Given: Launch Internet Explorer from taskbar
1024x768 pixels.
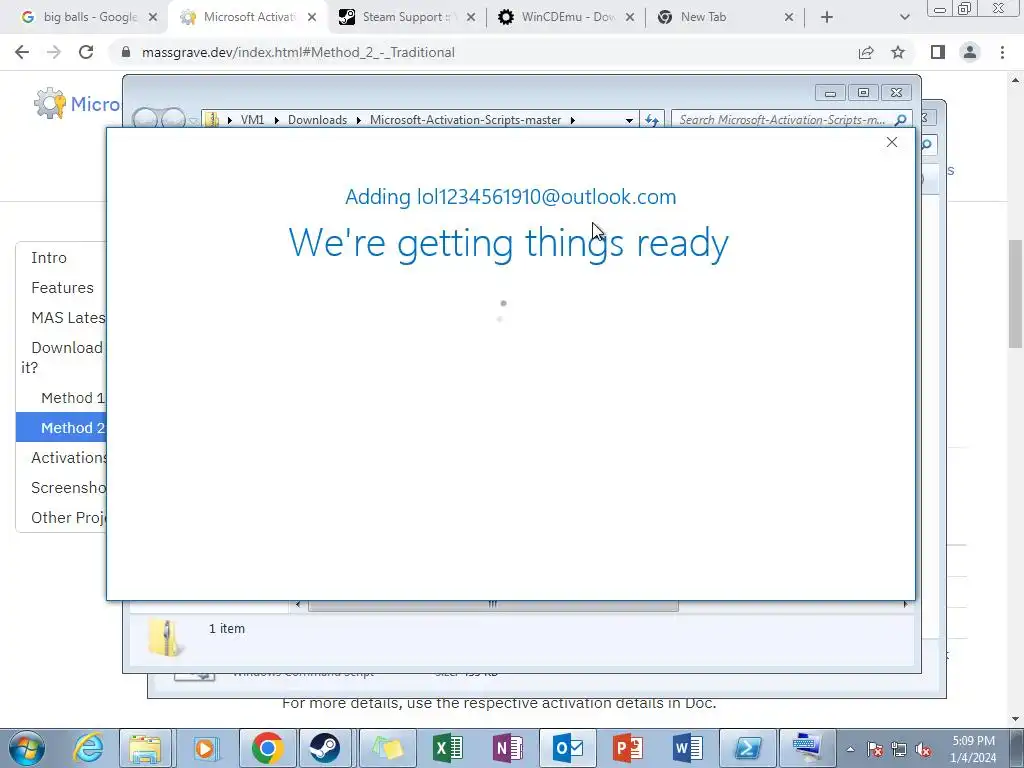Looking at the screenshot, I should (x=88, y=748).
